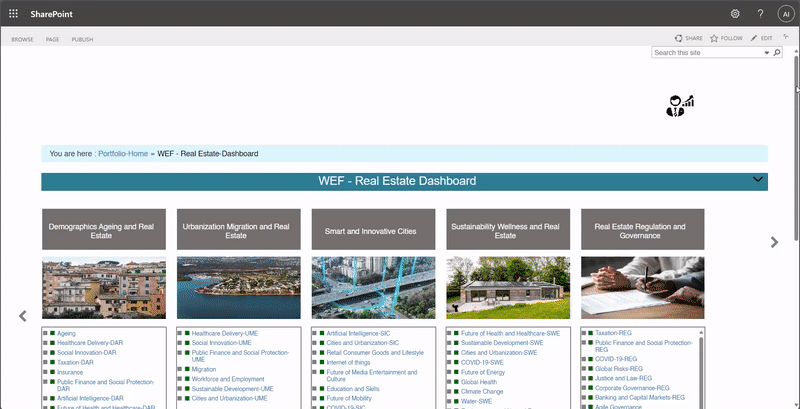Click the hands signing document image
Screen dimensions: 800x409
point(643,288)
